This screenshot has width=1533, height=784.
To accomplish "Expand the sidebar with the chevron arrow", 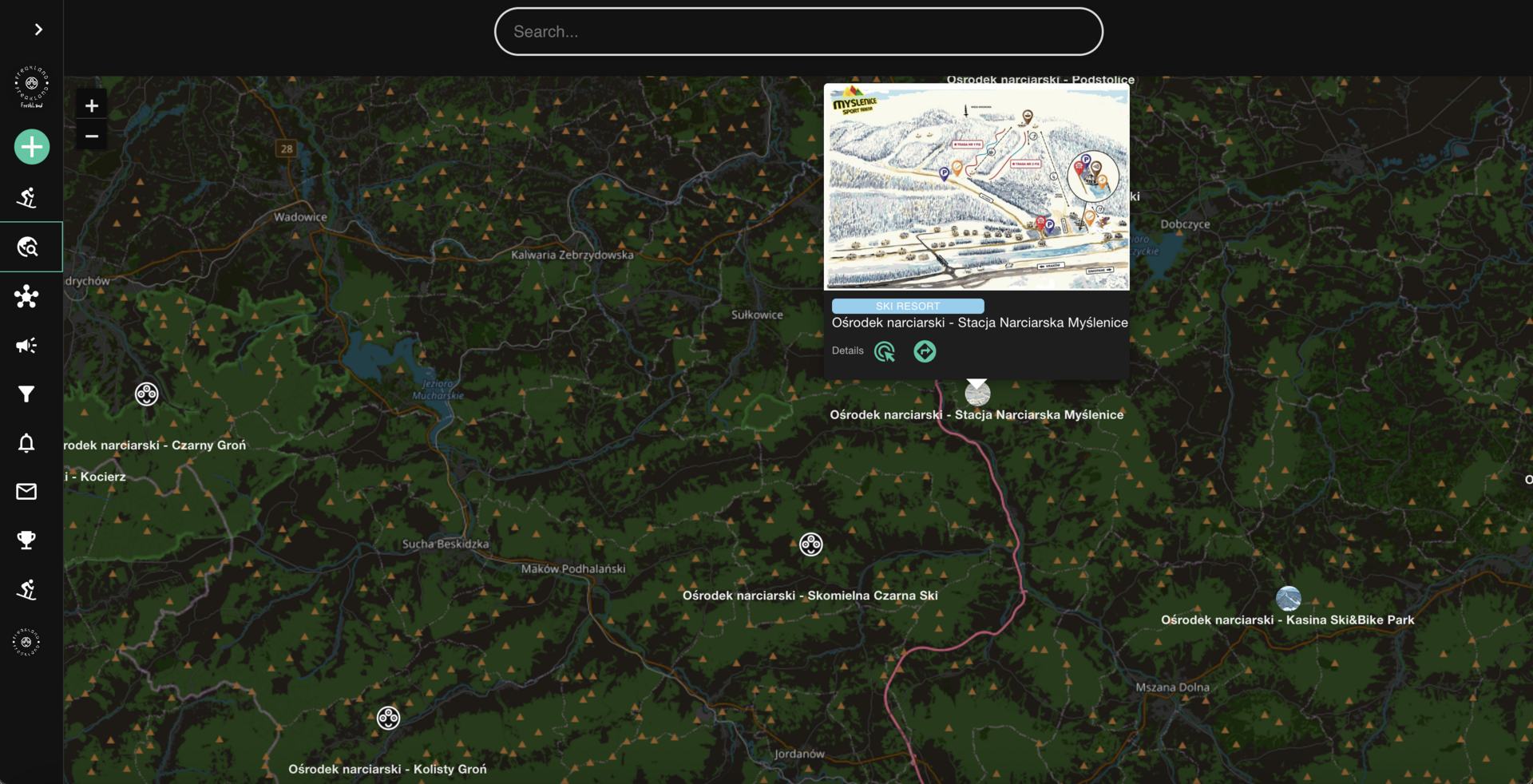I will tap(38, 30).
